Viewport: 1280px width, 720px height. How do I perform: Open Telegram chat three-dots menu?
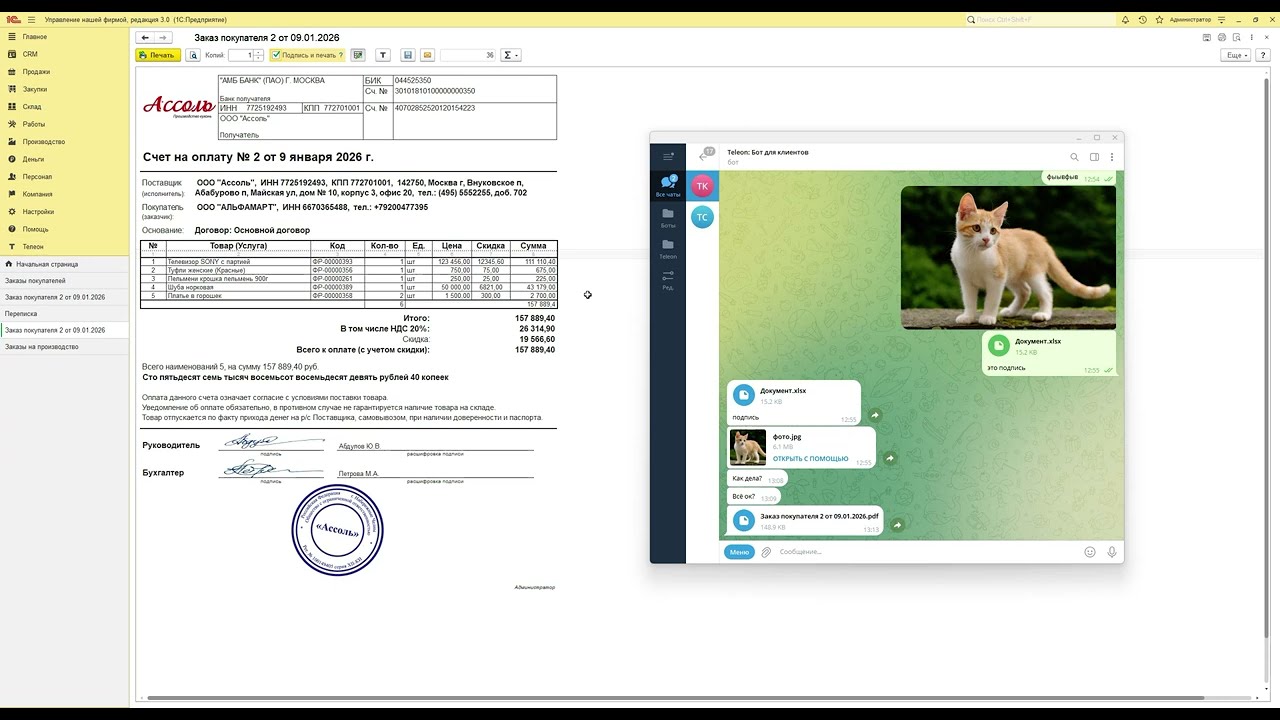(1112, 157)
